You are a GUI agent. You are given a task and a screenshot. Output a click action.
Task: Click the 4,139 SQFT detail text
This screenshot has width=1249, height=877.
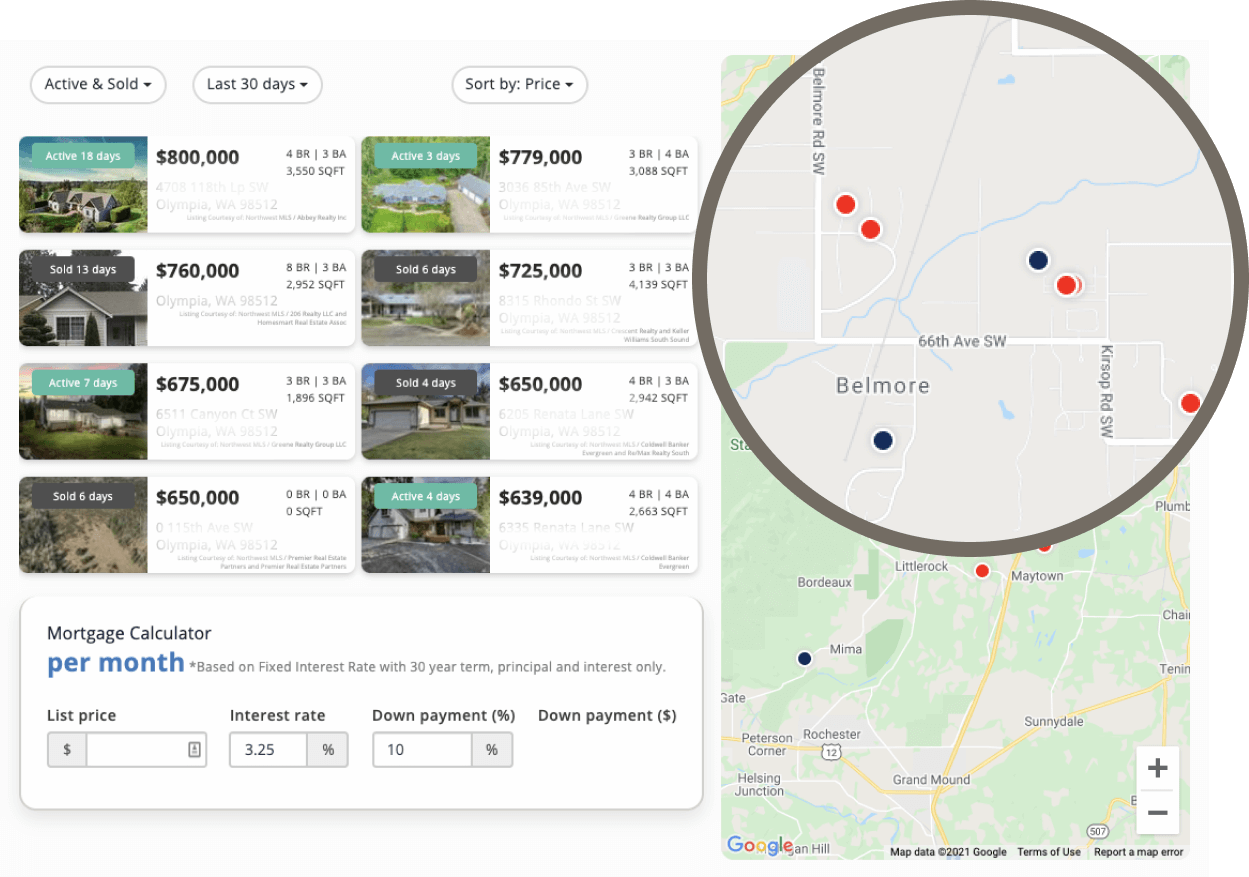click(x=658, y=285)
